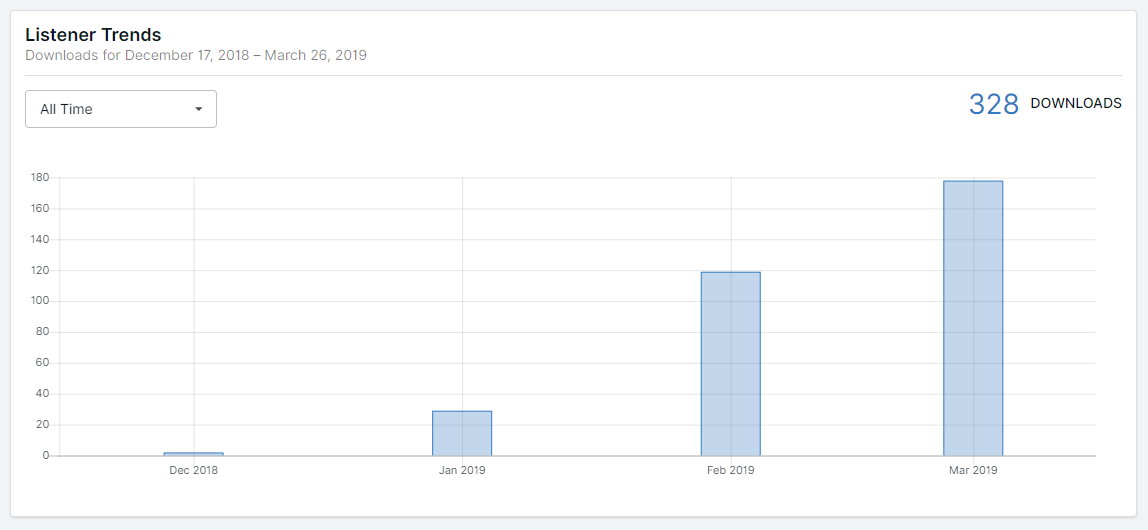This screenshot has width=1148, height=530.
Task: Click the downloads date range subtitle
Action: click(196, 55)
